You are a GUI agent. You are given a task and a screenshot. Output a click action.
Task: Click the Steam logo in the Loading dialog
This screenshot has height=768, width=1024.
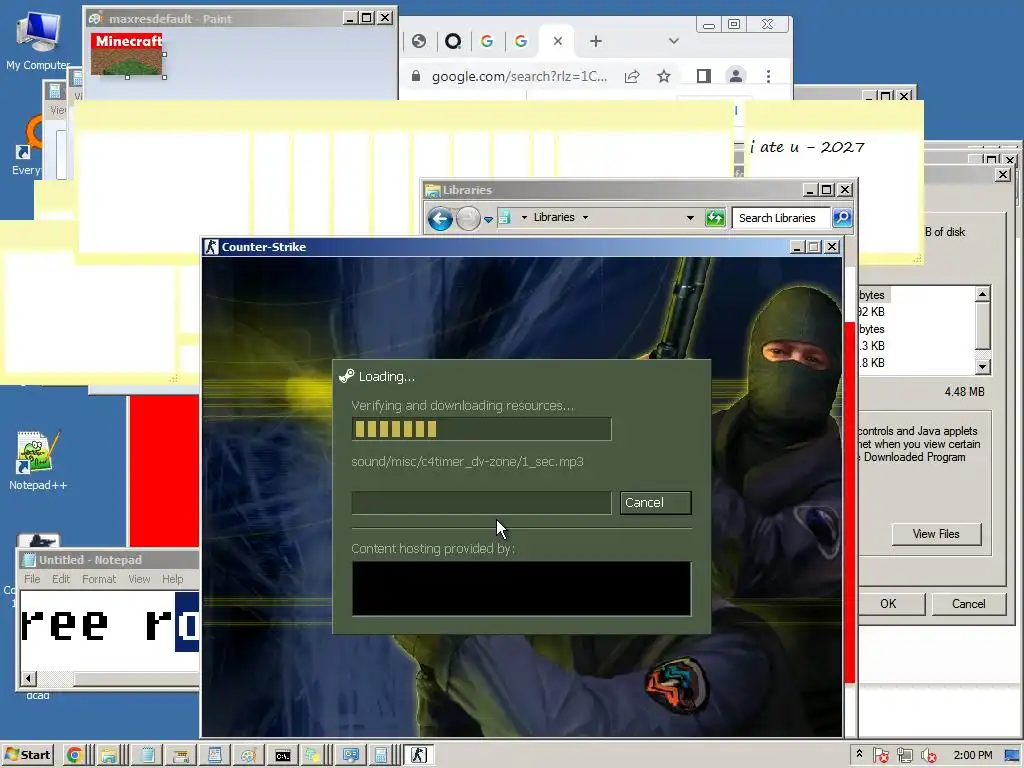coord(346,376)
